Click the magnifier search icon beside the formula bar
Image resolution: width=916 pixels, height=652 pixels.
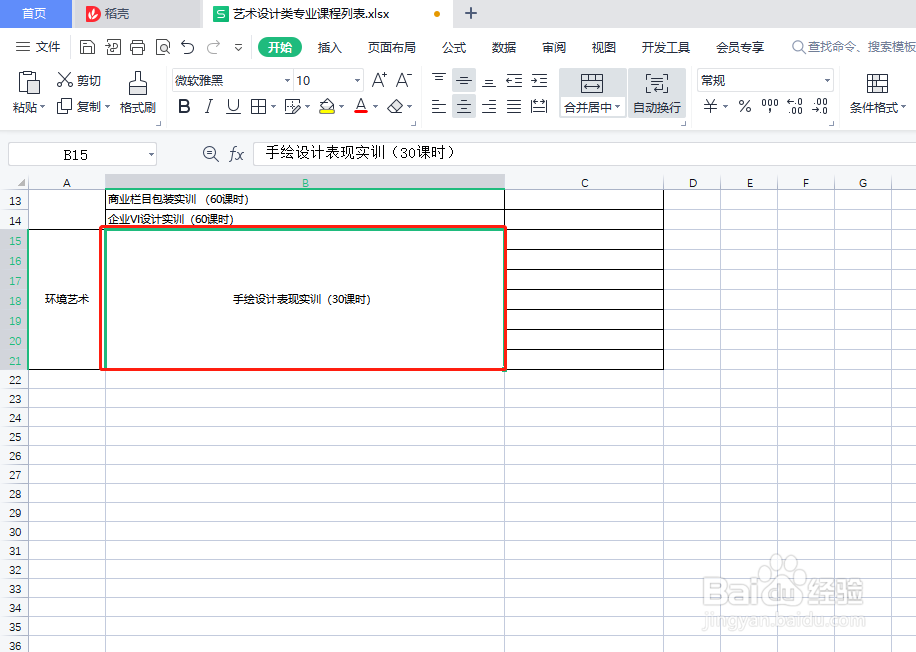click(x=209, y=154)
